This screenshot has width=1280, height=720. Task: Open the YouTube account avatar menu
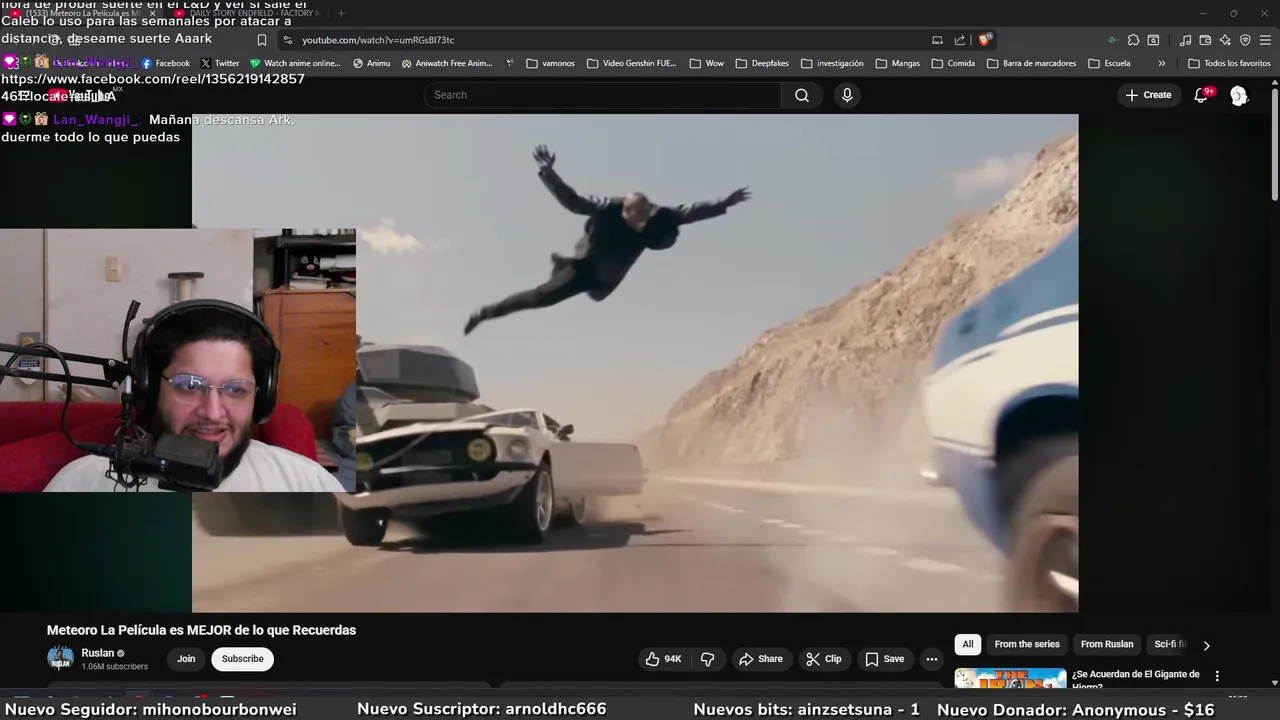(x=1239, y=95)
